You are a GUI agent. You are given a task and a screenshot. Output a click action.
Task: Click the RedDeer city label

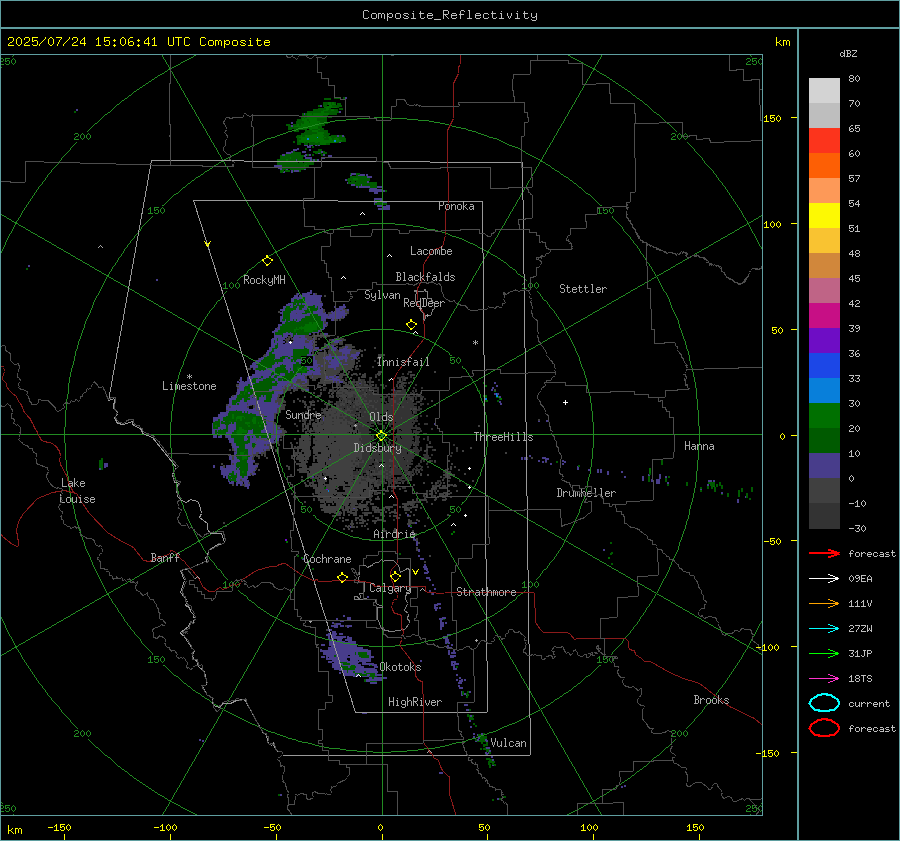(x=424, y=303)
